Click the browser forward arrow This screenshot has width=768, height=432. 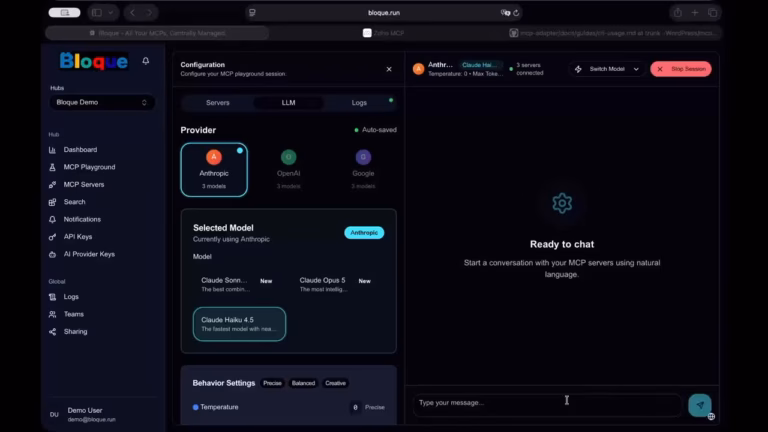point(149,13)
